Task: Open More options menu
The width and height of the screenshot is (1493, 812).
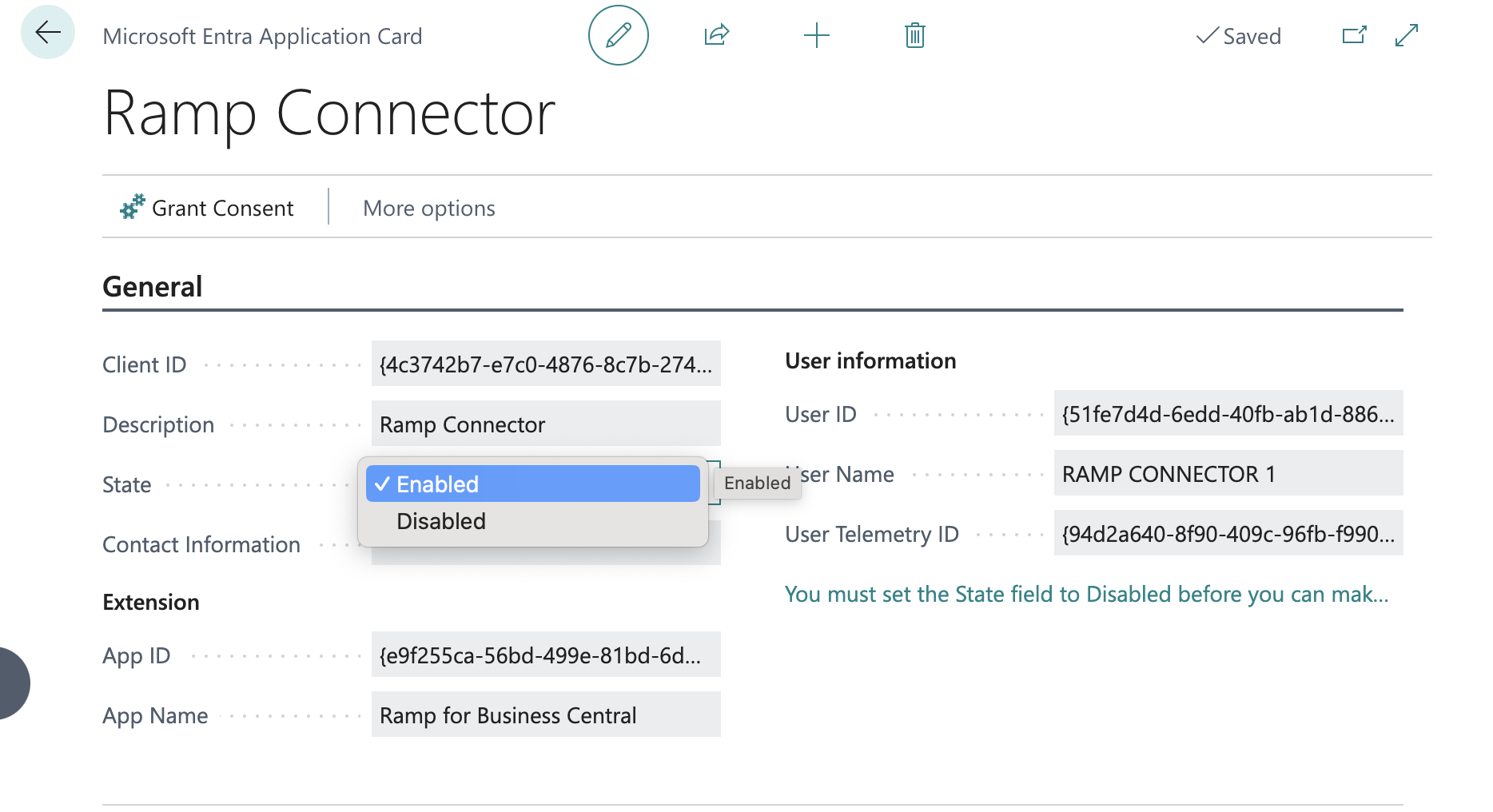Action: point(429,208)
